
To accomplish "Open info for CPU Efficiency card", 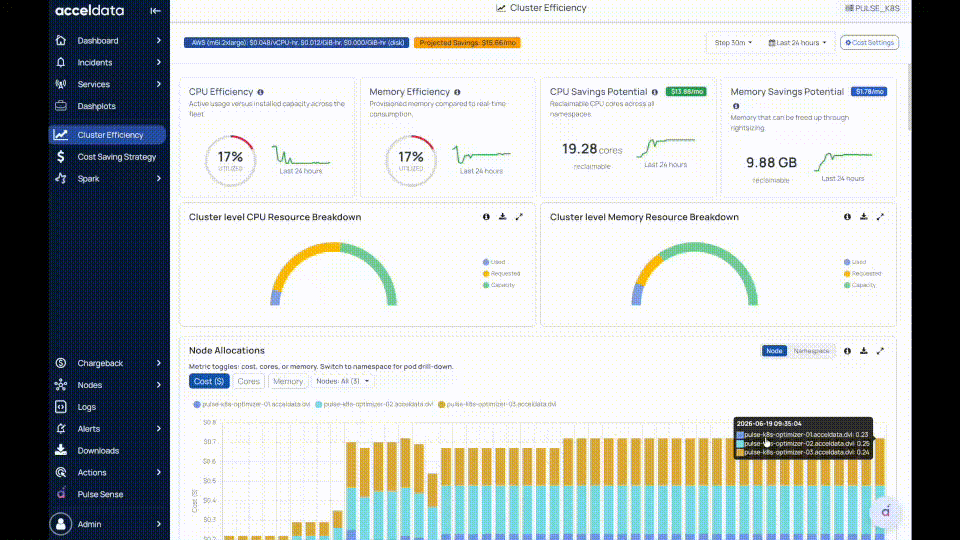I will coord(261,92).
